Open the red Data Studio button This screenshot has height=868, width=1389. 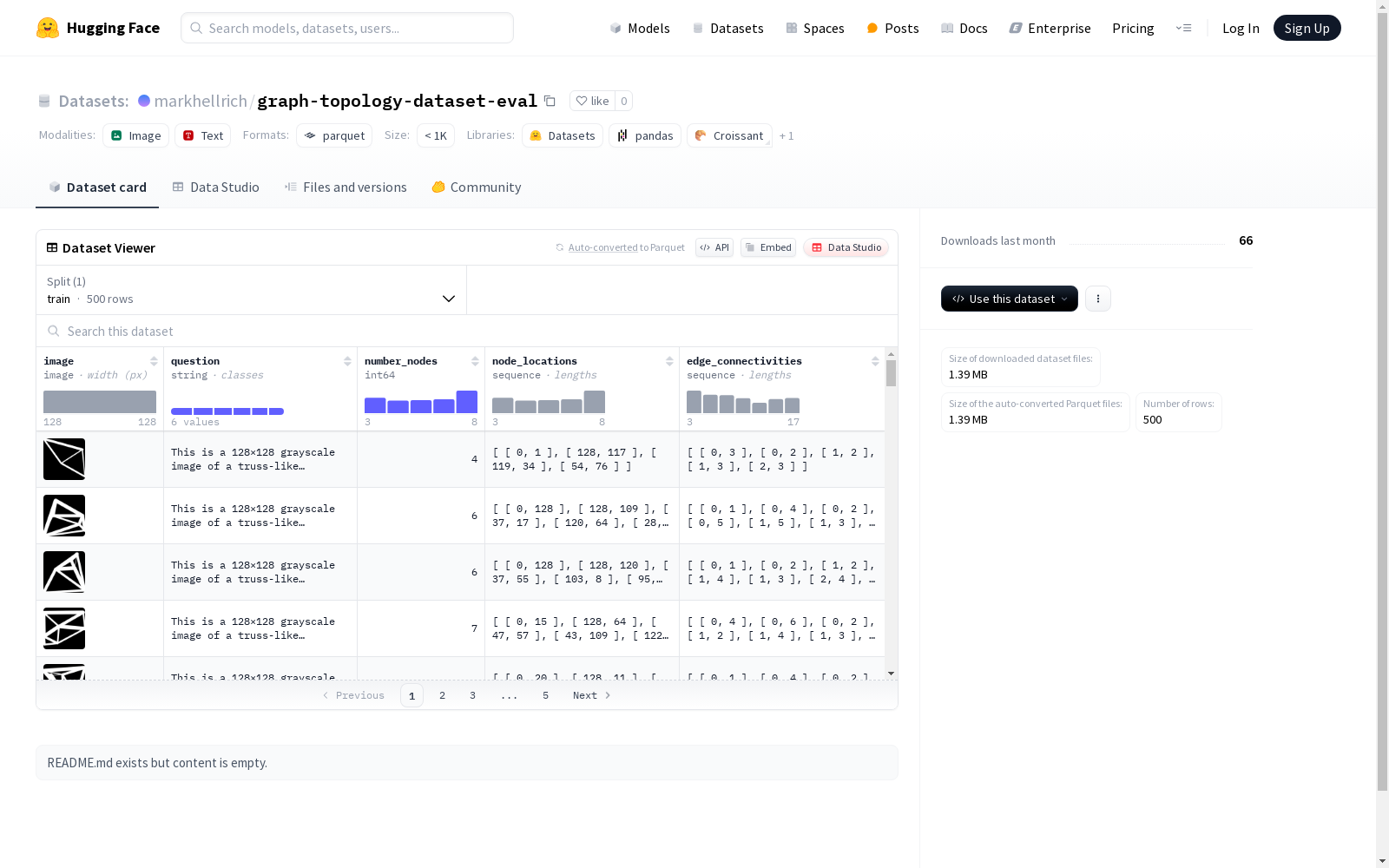pos(846,247)
